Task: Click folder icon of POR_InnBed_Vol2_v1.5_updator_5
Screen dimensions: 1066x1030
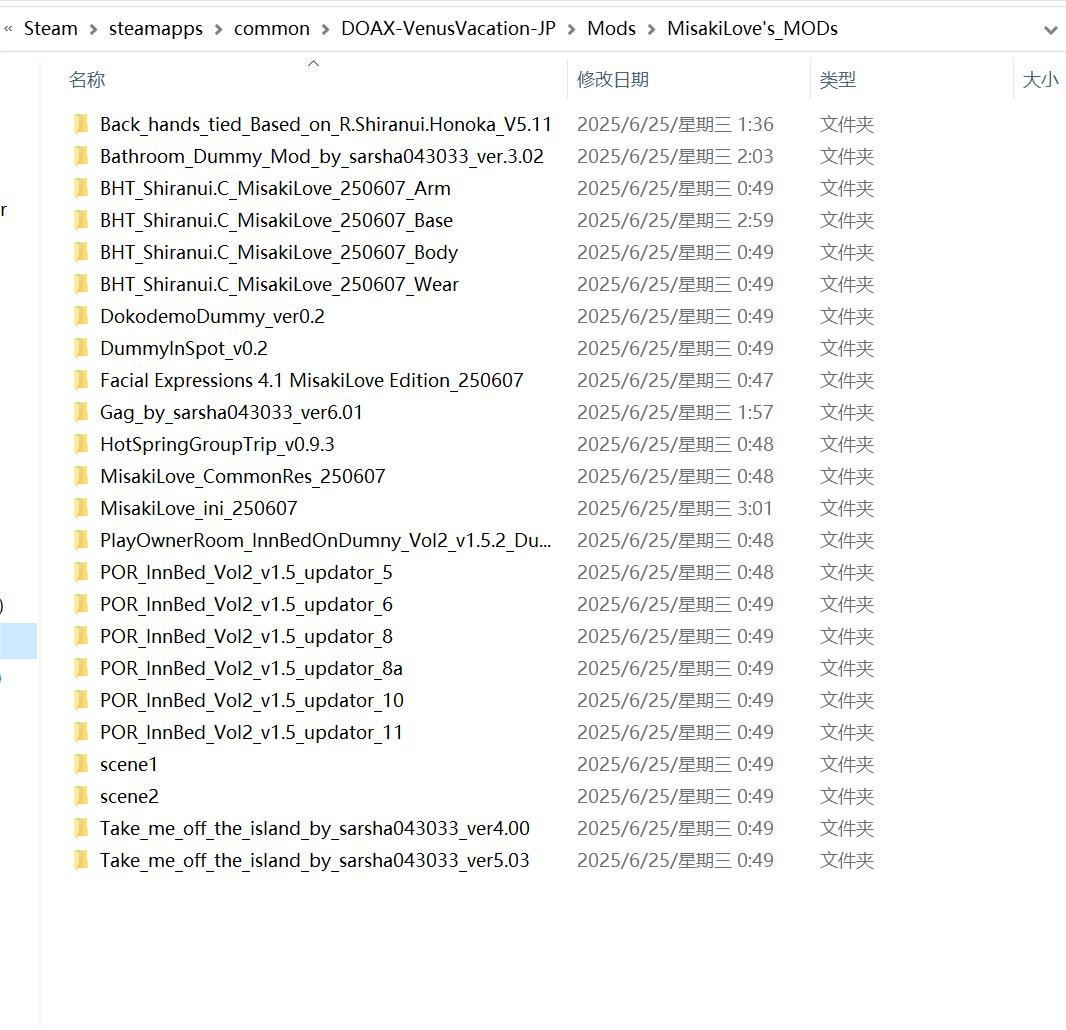Action: 81,572
